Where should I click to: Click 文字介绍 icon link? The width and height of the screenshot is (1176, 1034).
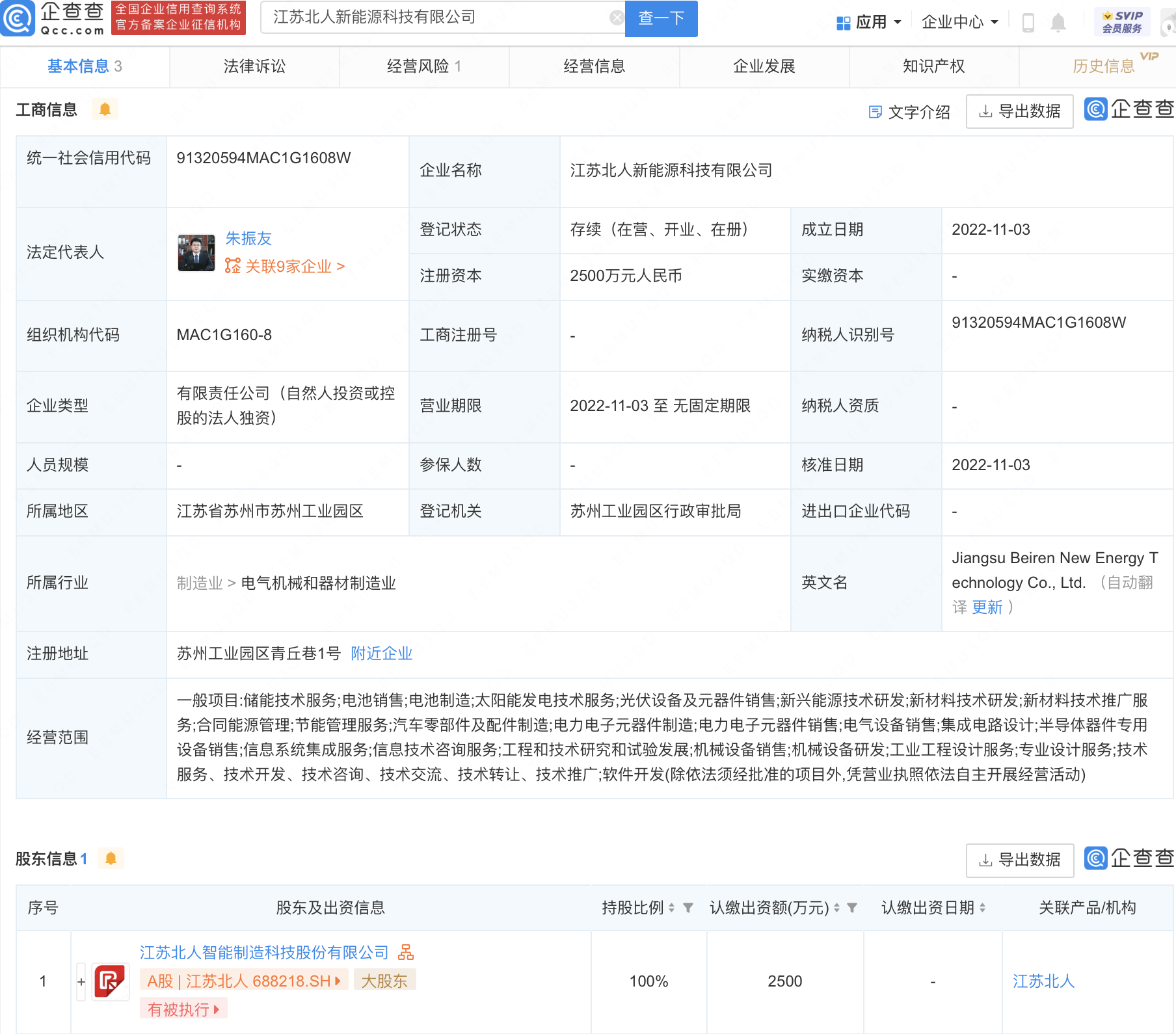click(909, 112)
